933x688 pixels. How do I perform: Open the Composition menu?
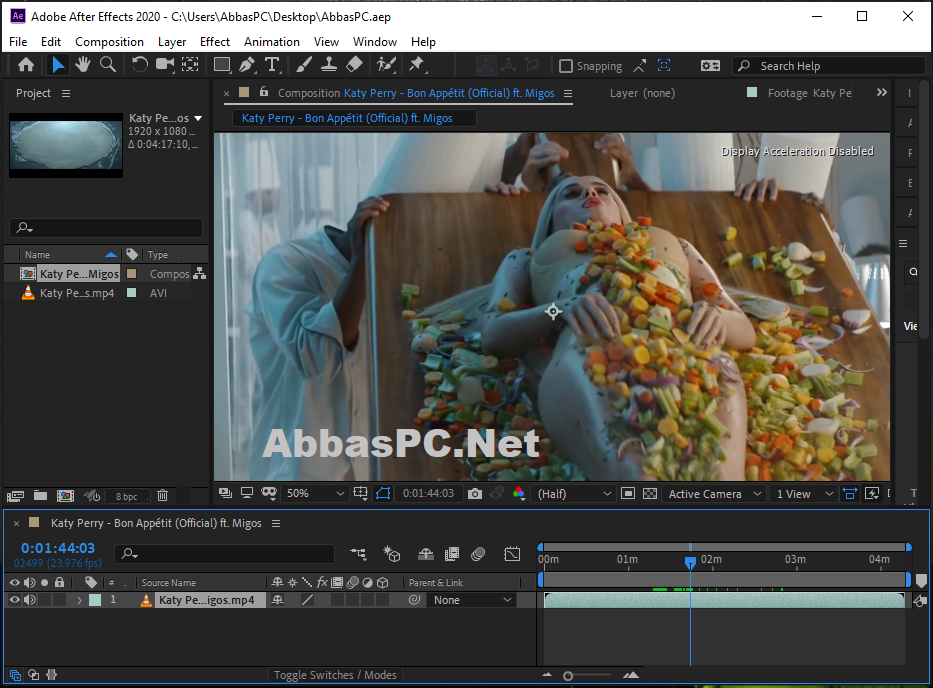pos(109,42)
